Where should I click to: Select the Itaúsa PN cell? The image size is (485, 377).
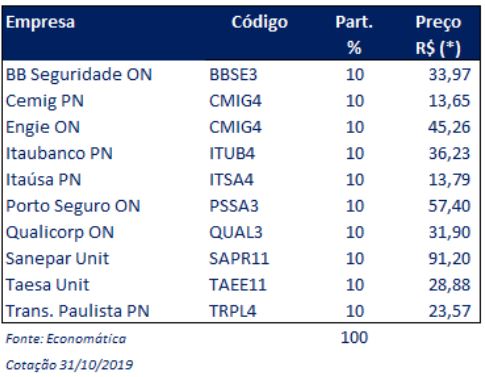tap(44, 180)
